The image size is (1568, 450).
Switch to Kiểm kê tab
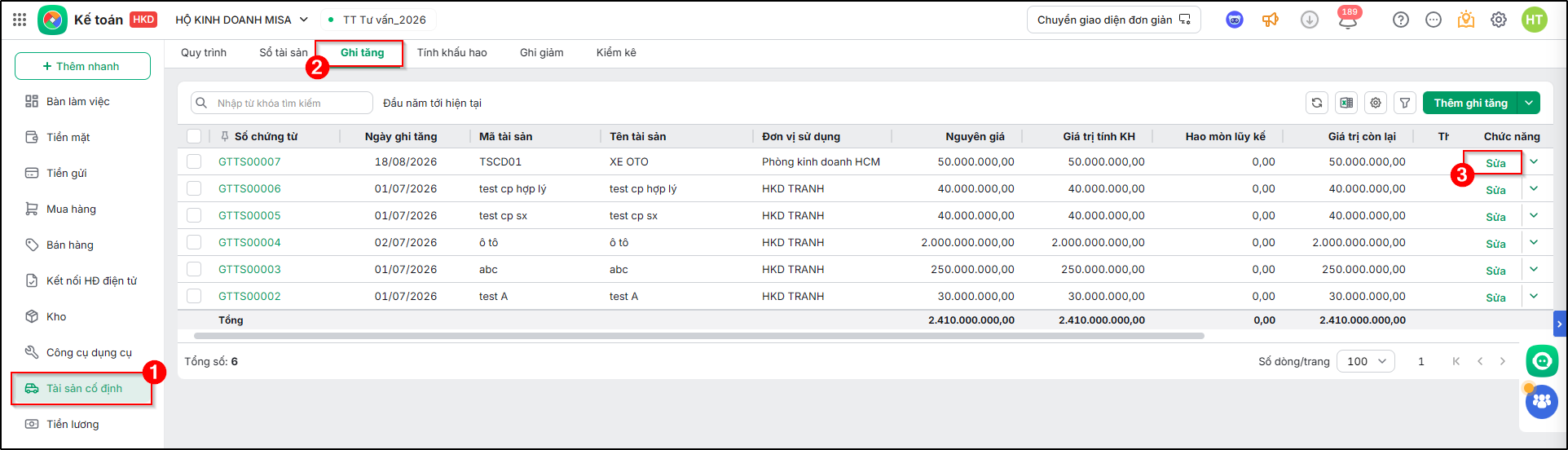click(616, 52)
